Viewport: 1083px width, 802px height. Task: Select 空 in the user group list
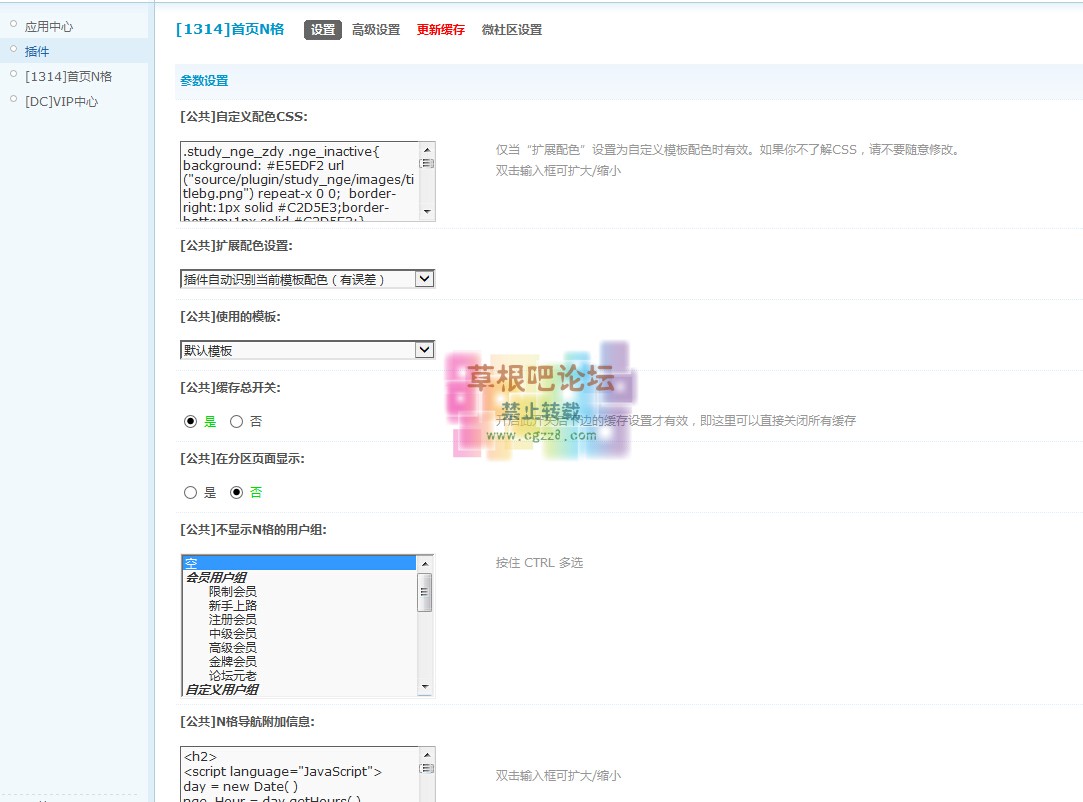pyautogui.click(x=298, y=563)
